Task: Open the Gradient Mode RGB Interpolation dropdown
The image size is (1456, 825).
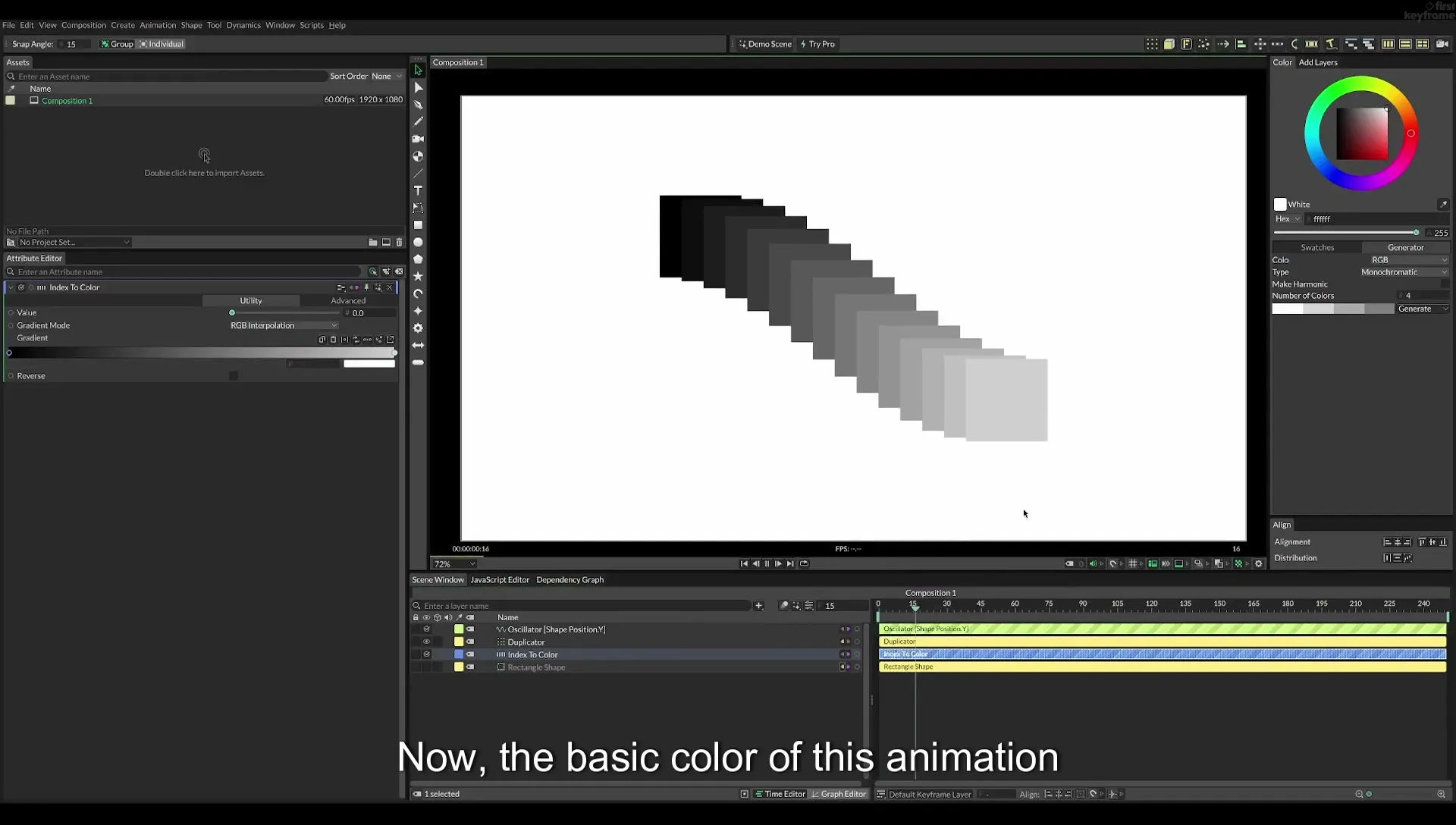Action: pyautogui.click(x=284, y=325)
